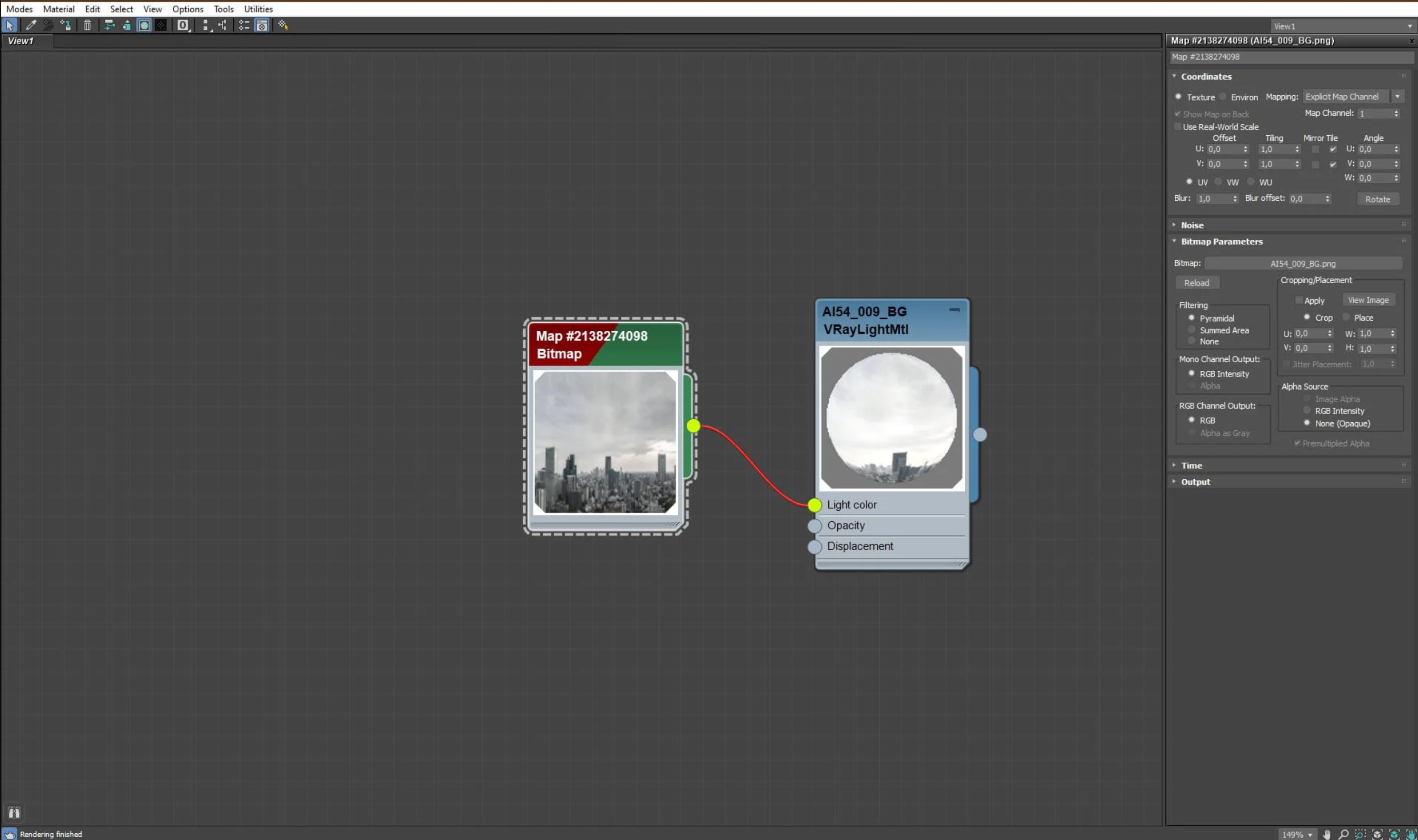Select the Environ radio button
The image size is (1418, 840).
tap(1223, 97)
